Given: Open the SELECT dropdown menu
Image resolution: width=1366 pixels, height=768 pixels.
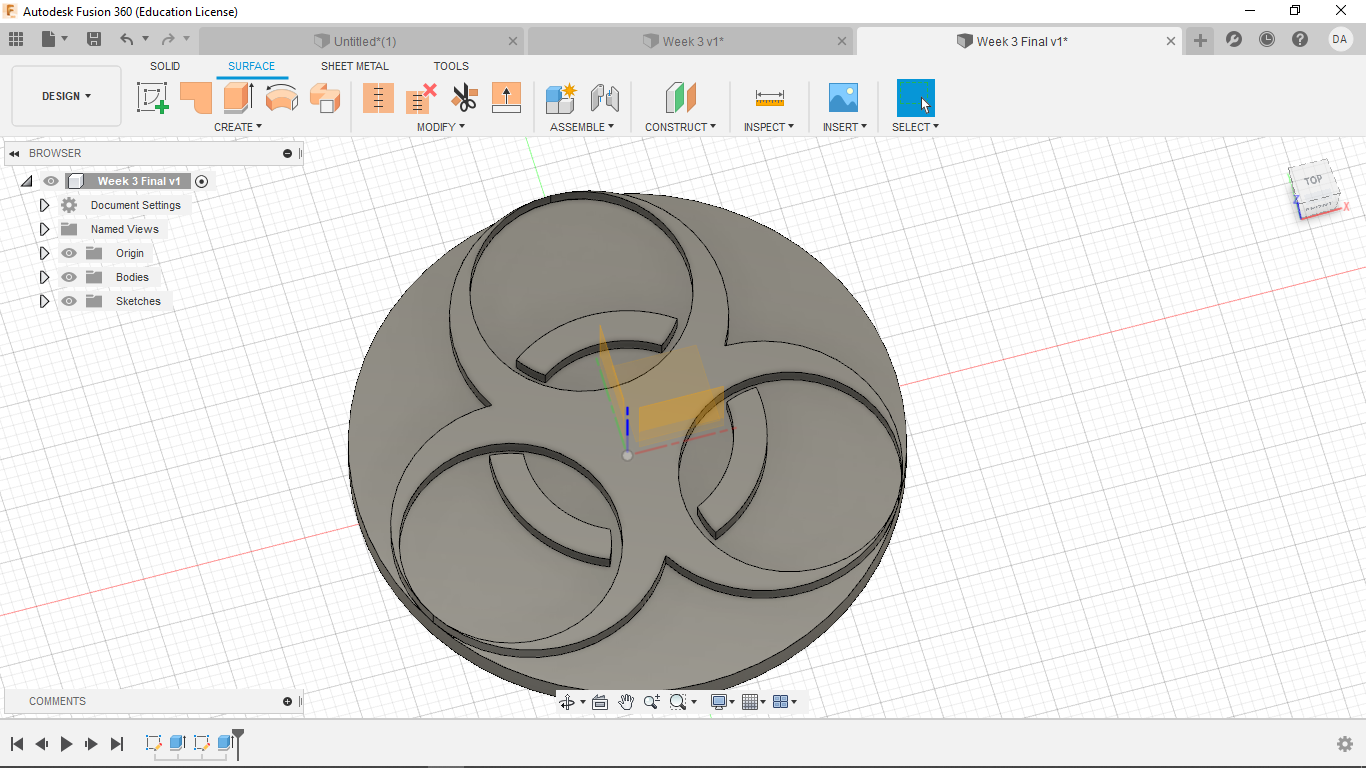Looking at the screenshot, I should pos(915,127).
